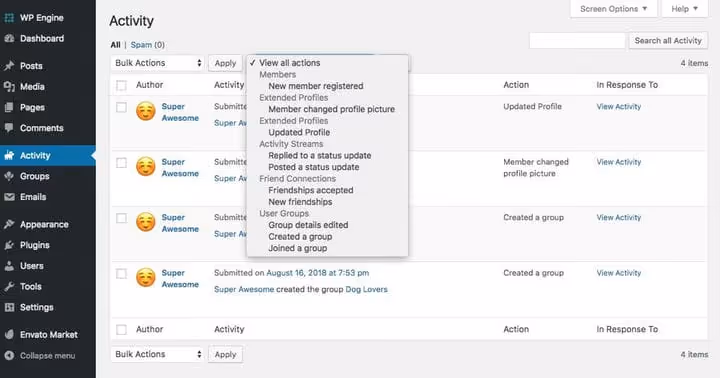The height and width of the screenshot is (378, 720).
Task: Click in the activity search field
Action: pos(577,40)
